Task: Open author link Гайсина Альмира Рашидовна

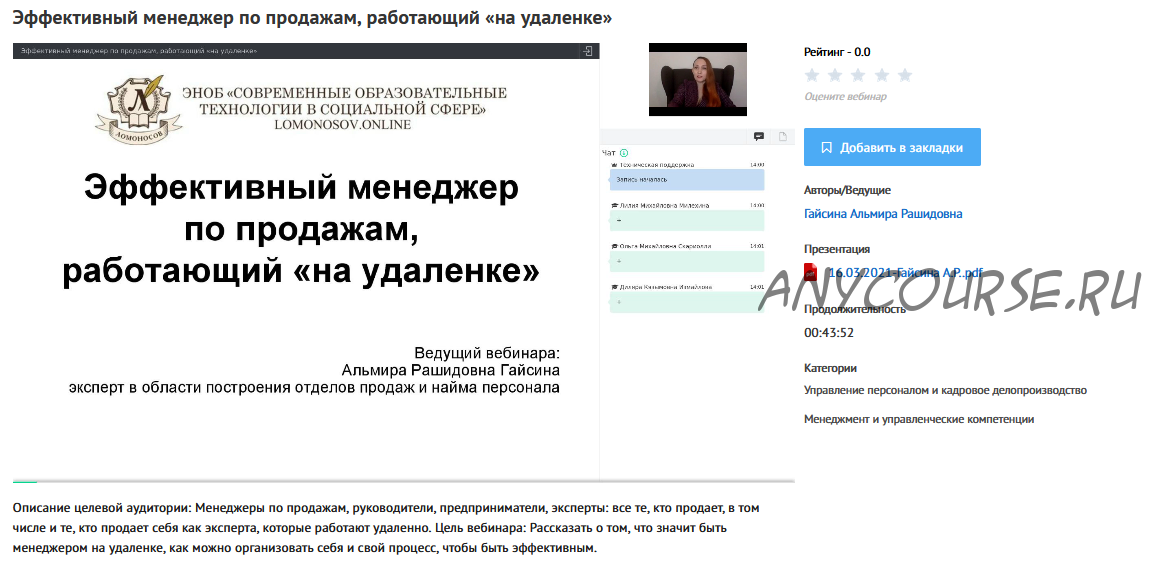Action: point(883,214)
